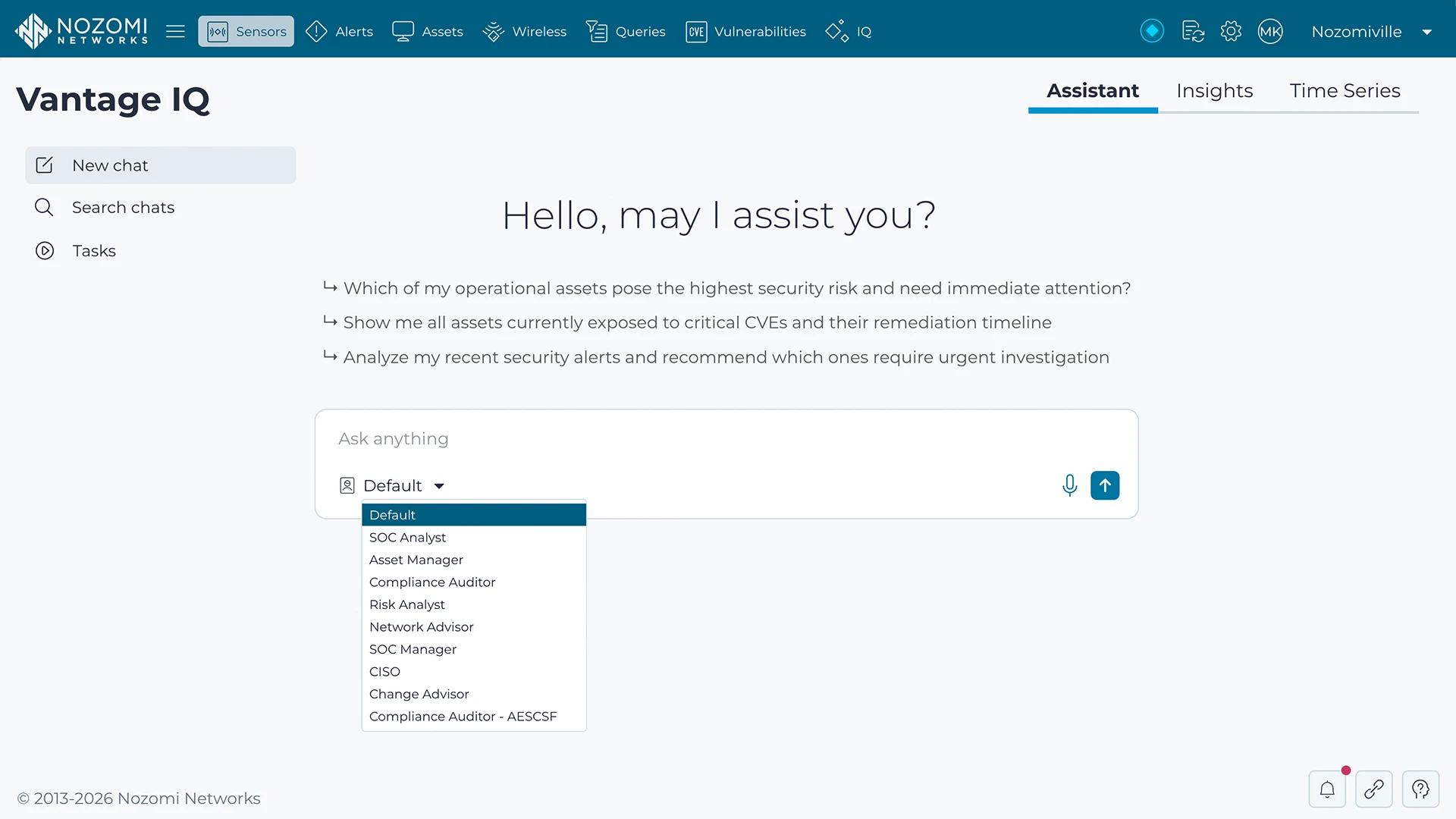Screen dimensions: 1456x819
Task: Open the MK user profile avatar
Action: [1270, 31]
